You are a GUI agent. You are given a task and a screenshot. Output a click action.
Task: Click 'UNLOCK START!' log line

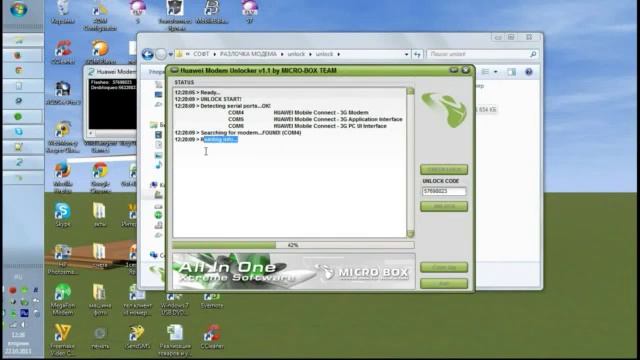tap(208, 99)
